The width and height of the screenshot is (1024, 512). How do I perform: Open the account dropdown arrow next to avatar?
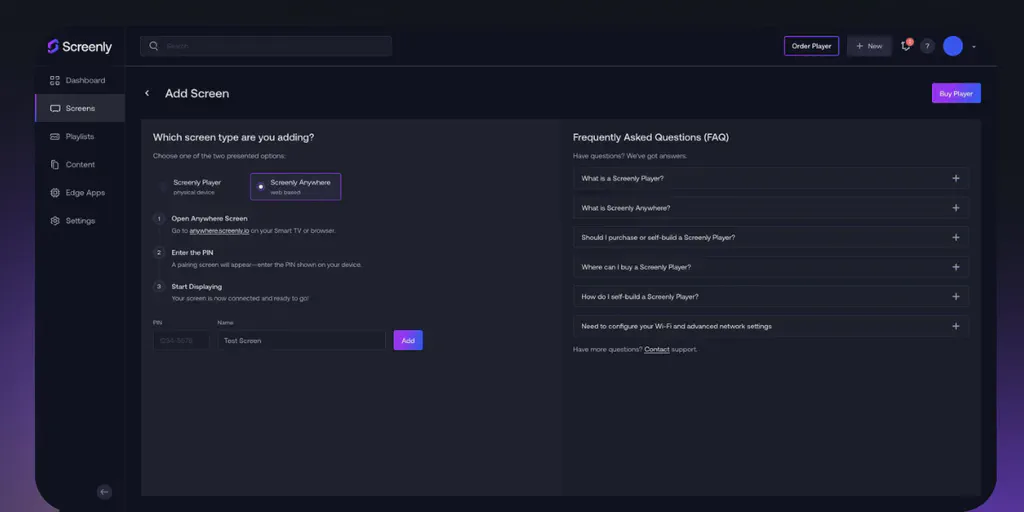(974, 47)
